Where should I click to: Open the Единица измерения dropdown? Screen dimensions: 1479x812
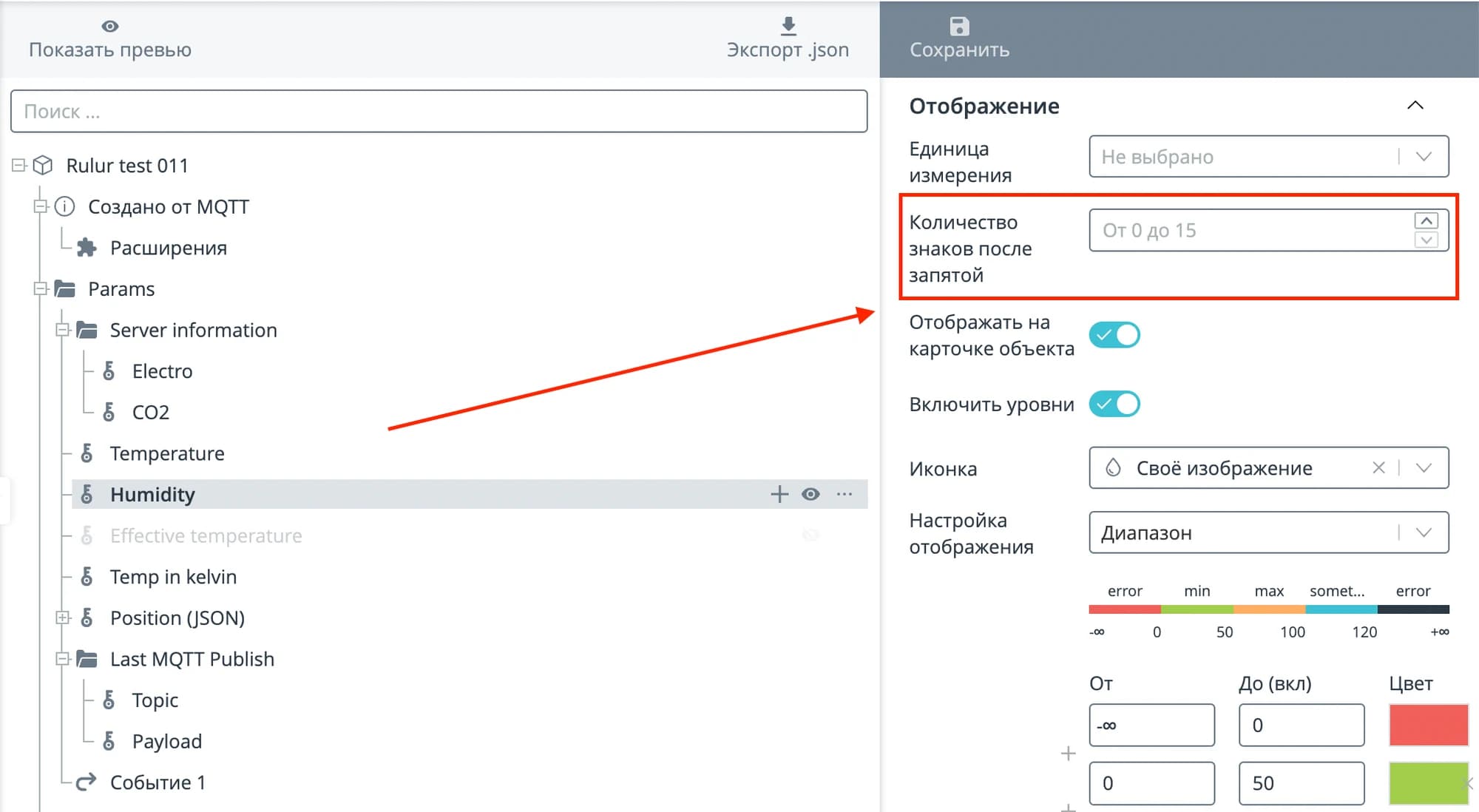pos(1268,157)
